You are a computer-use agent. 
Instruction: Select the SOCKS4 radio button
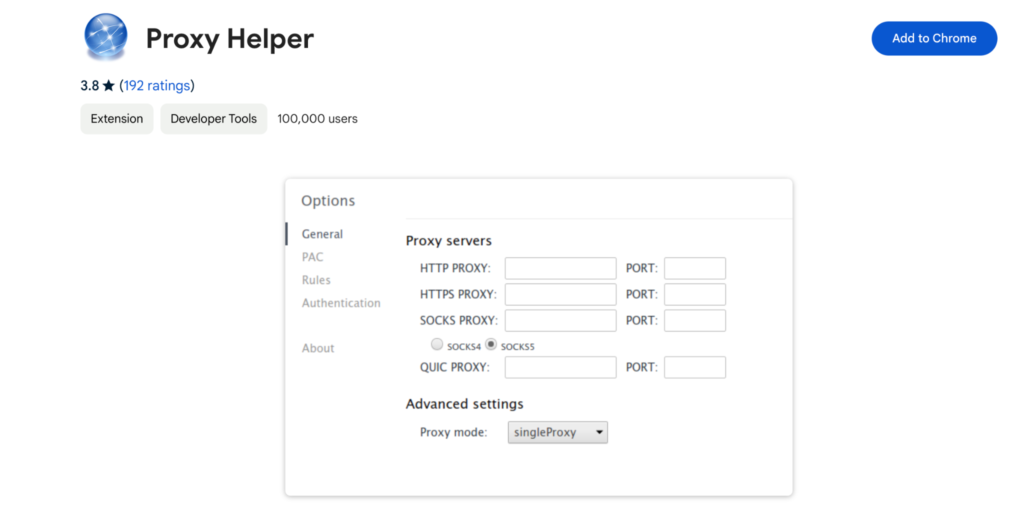tap(437, 344)
